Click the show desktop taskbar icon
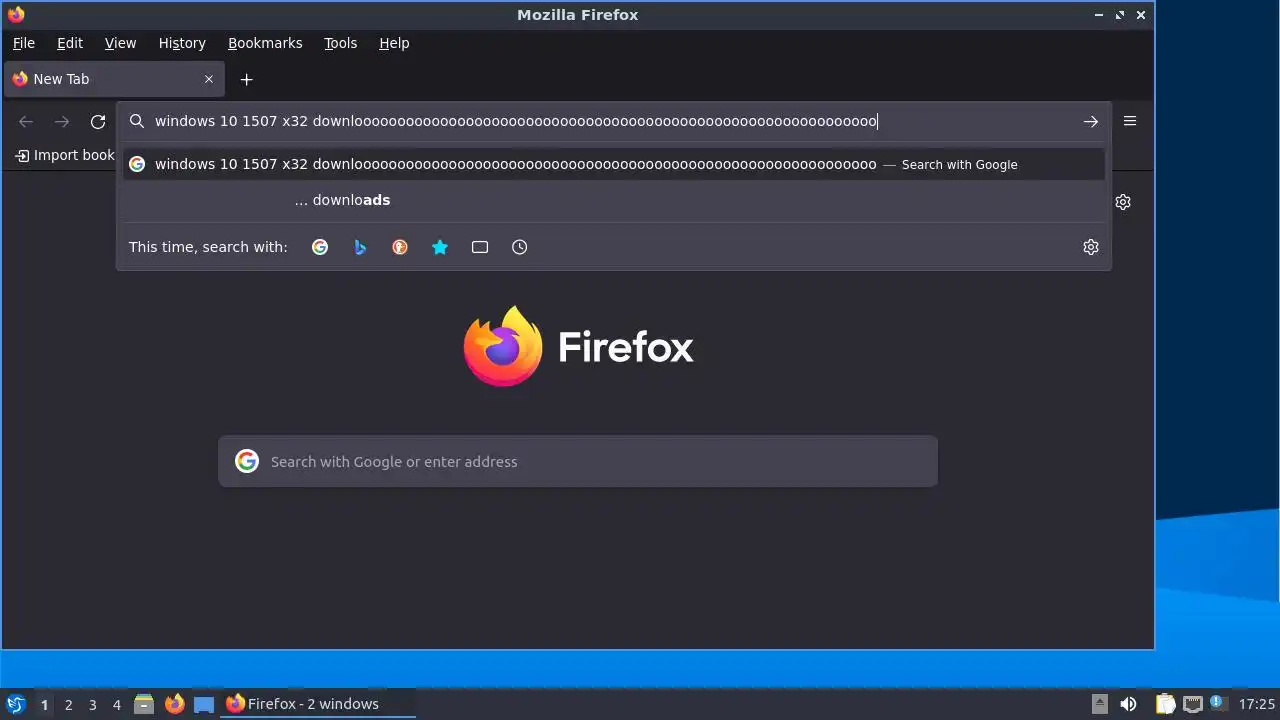 [204, 704]
